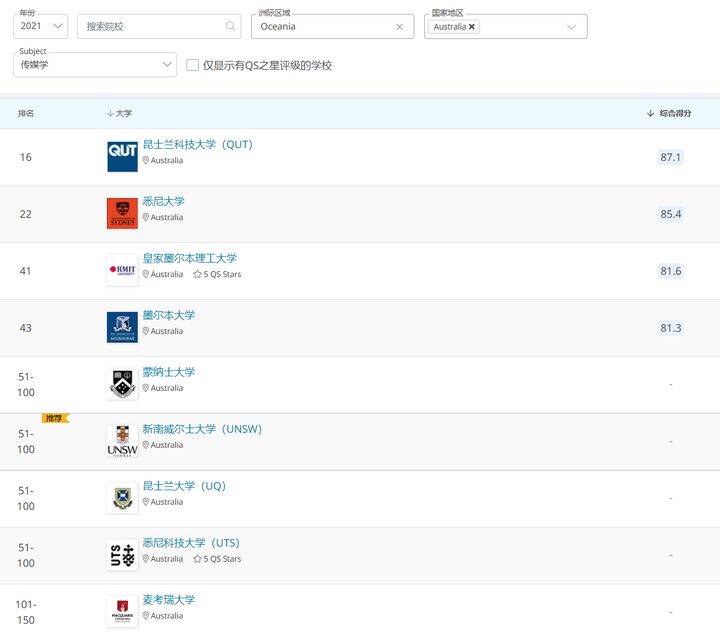The width and height of the screenshot is (720, 636).
Task: Click the rank 16 cell
Action: (x=26, y=157)
